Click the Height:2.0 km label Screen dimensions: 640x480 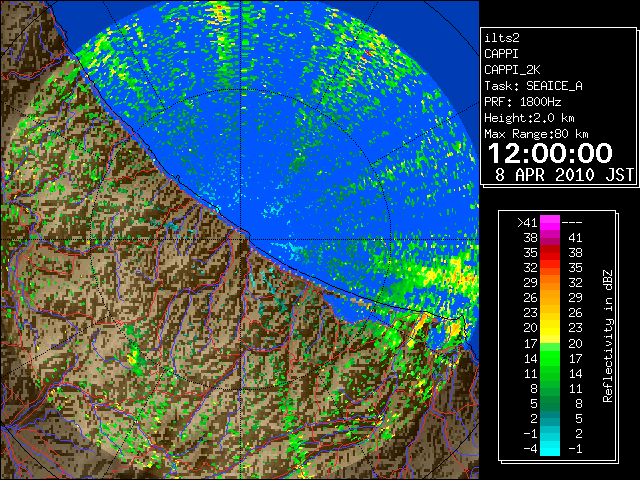click(529, 118)
